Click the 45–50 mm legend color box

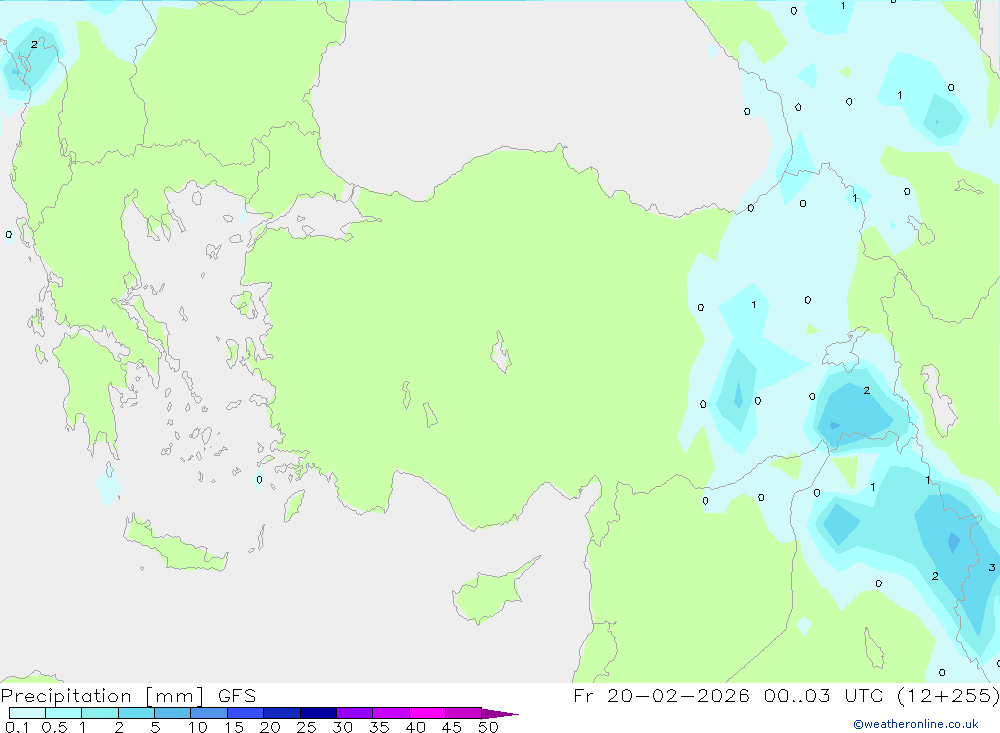(x=464, y=713)
